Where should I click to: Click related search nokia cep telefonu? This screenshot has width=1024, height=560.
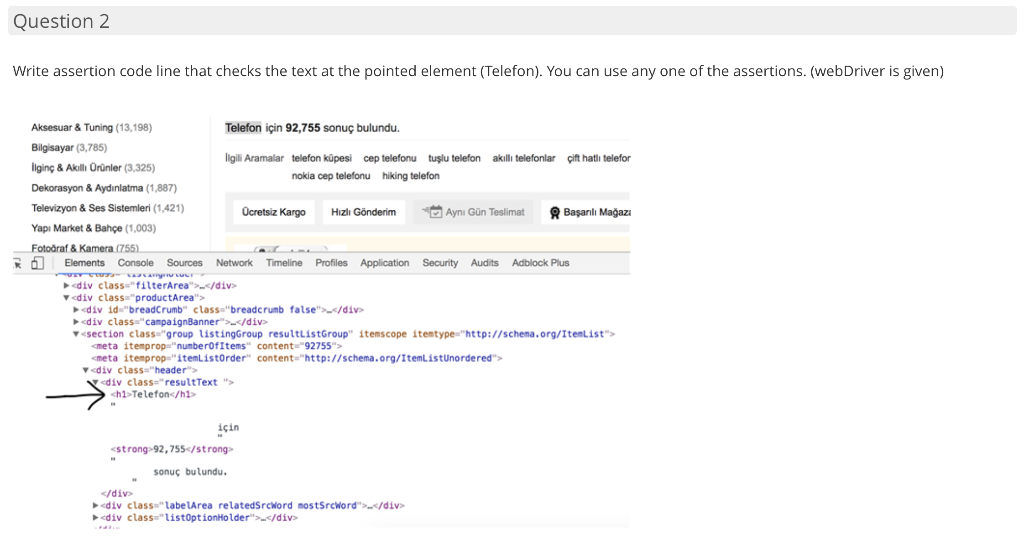(x=330, y=176)
